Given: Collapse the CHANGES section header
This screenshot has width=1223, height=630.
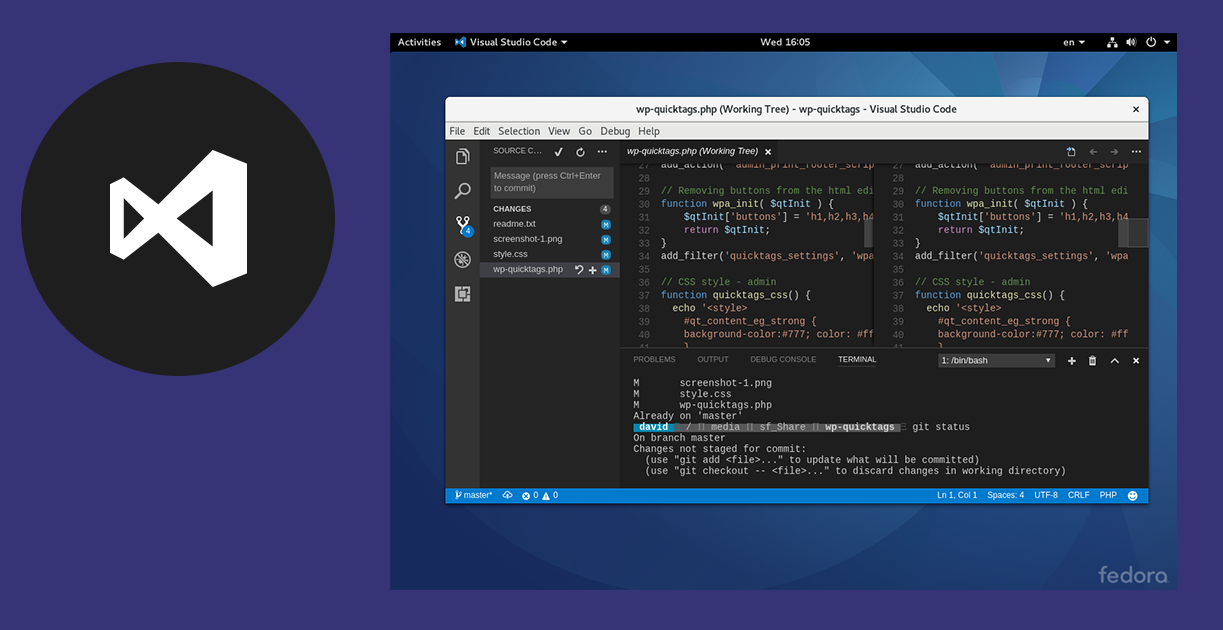Looking at the screenshot, I should 550,209.
